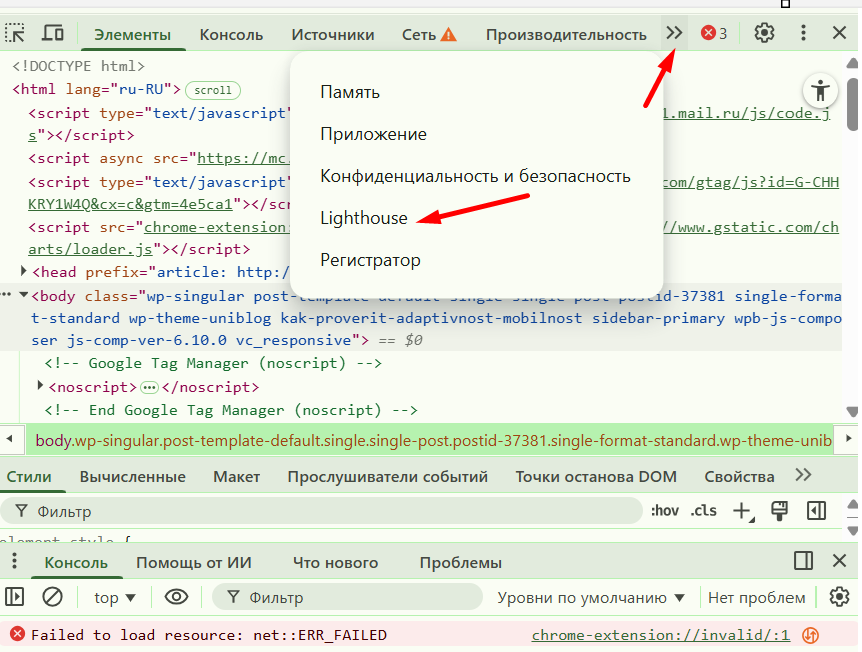Toggle the .cls element classes panel
The height and width of the screenshot is (652, 862).
tap(704, 511)
